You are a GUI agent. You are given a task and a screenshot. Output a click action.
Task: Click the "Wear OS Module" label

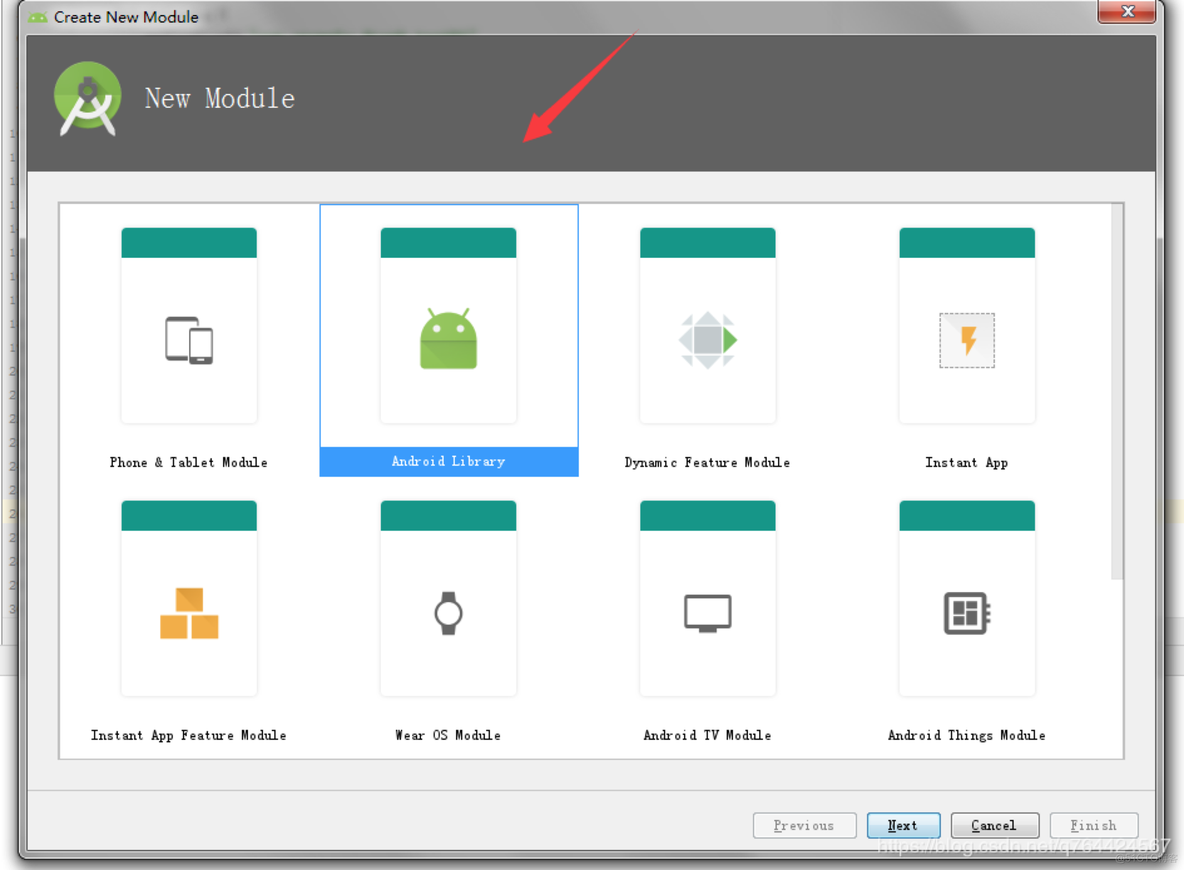[x=449, y=736]
